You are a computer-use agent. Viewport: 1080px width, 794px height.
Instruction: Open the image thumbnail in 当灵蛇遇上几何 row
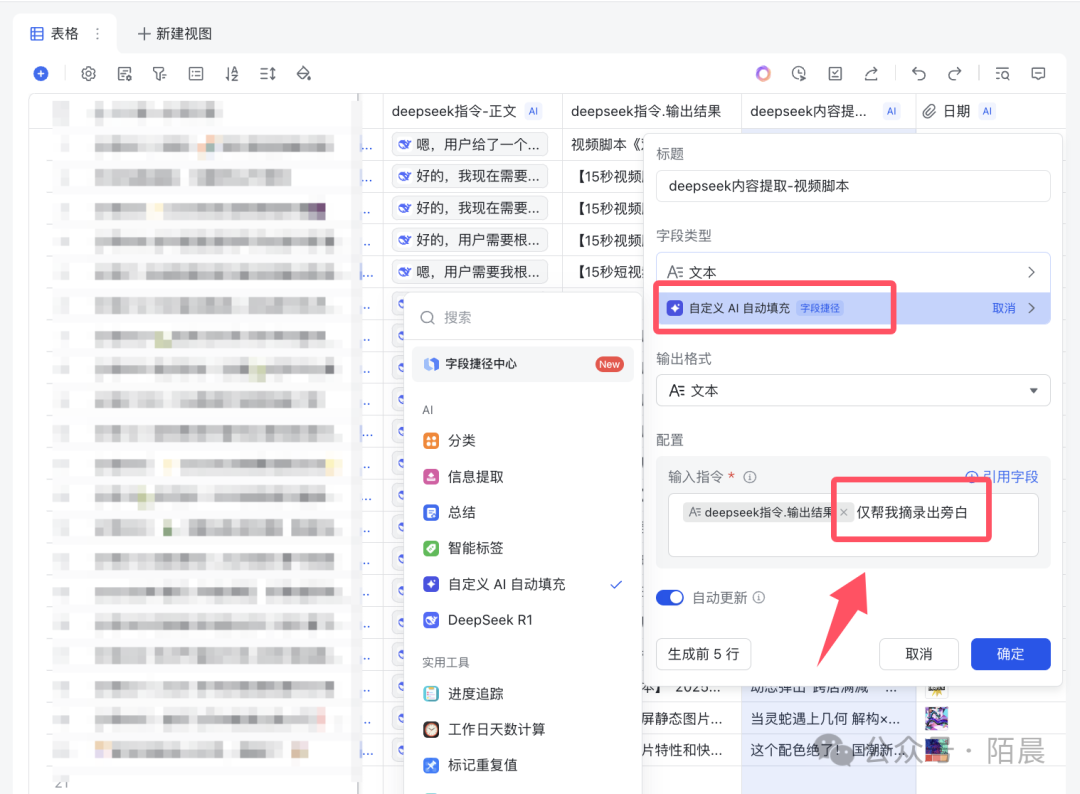[x=937, y=718]
